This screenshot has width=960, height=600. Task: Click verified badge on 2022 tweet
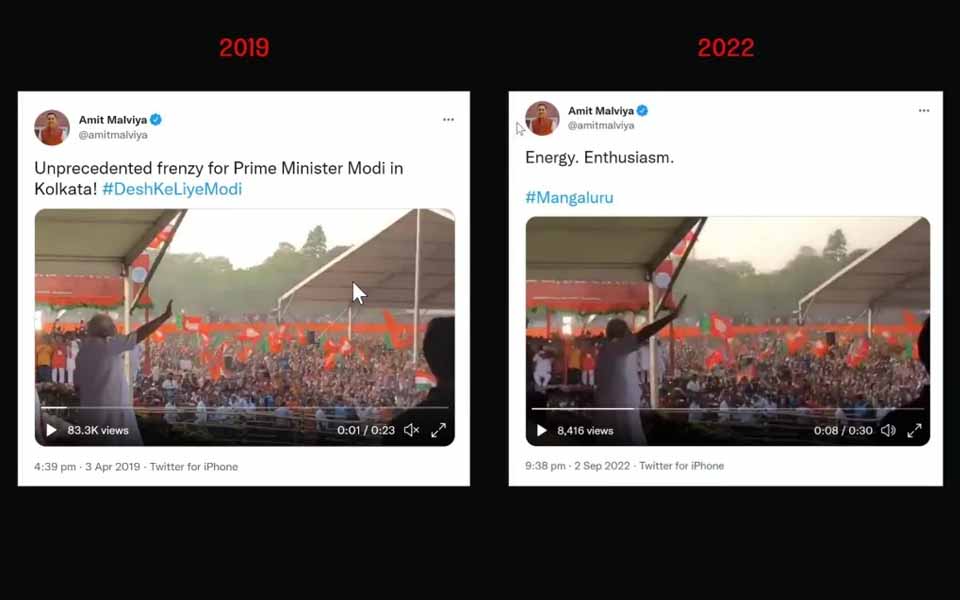pyautogui.click(x=642, y=111)
